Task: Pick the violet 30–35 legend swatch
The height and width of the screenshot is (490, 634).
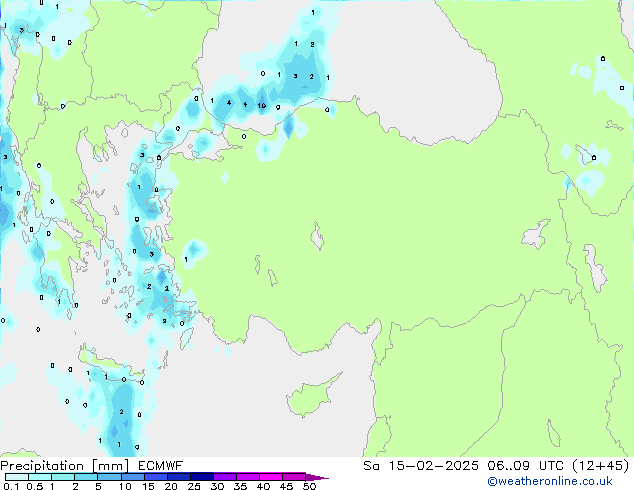Action: click(225, 477)
